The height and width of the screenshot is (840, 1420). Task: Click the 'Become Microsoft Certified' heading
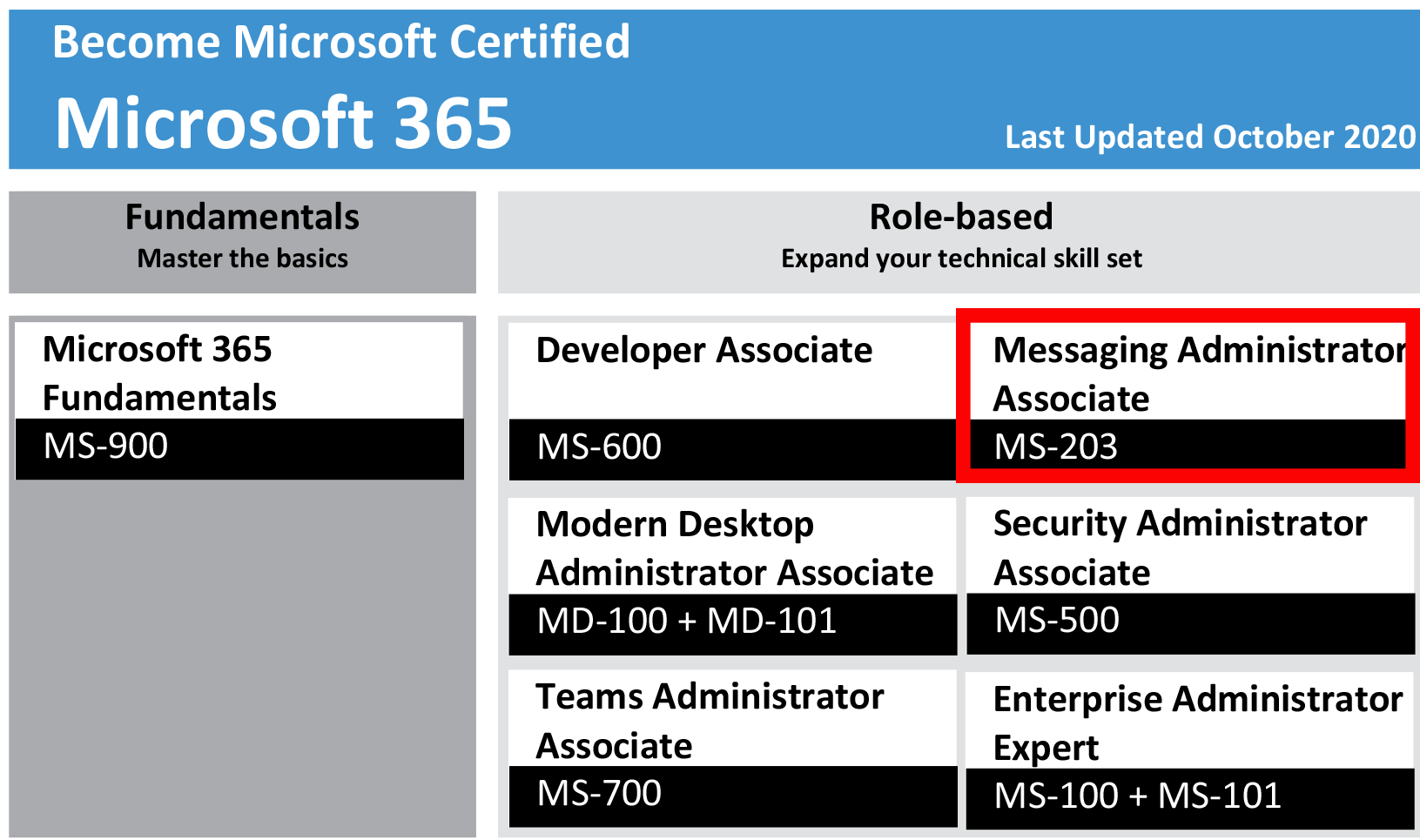pos(341,42)
